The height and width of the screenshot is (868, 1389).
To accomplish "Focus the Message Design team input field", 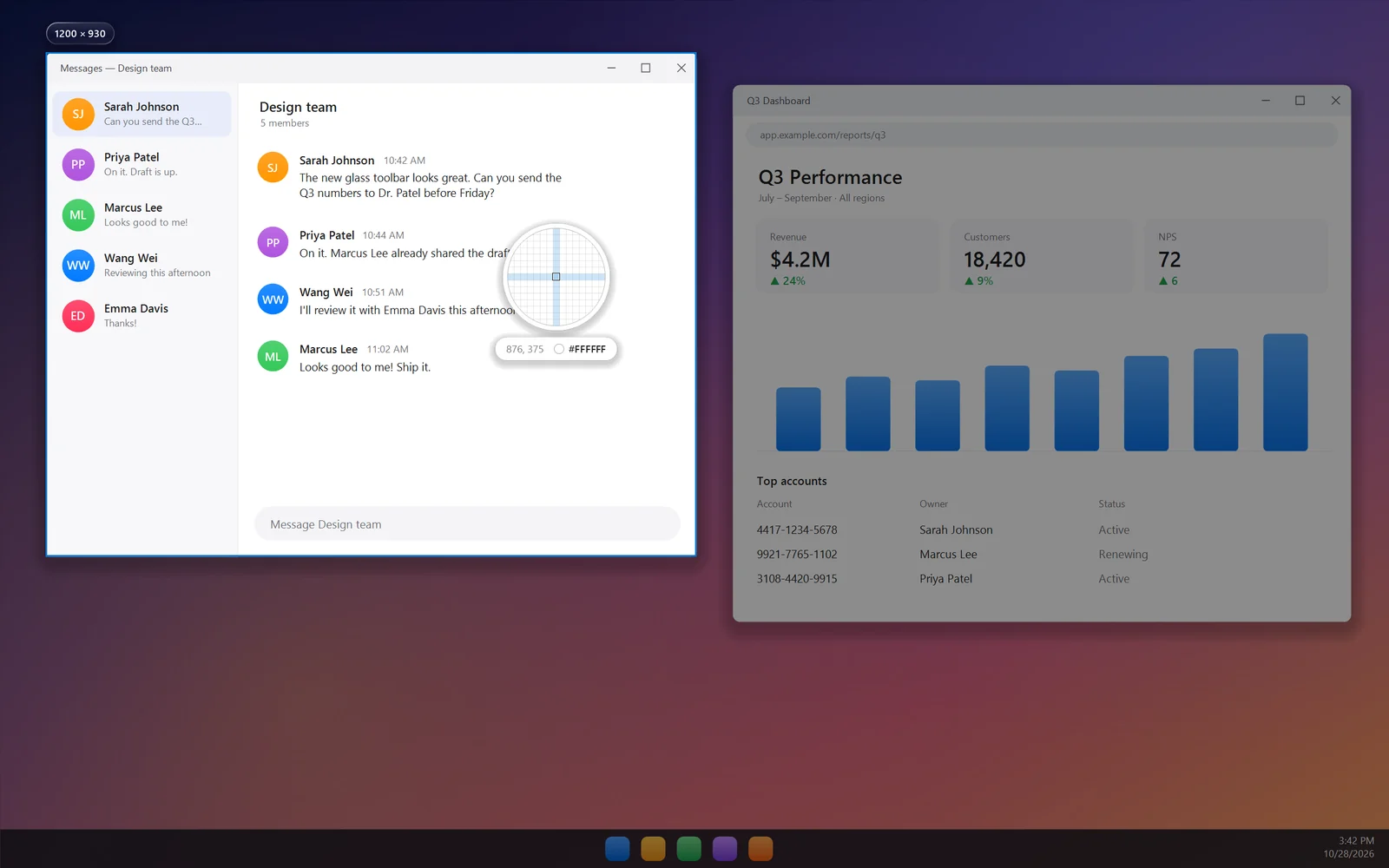I will click(467, 524).
